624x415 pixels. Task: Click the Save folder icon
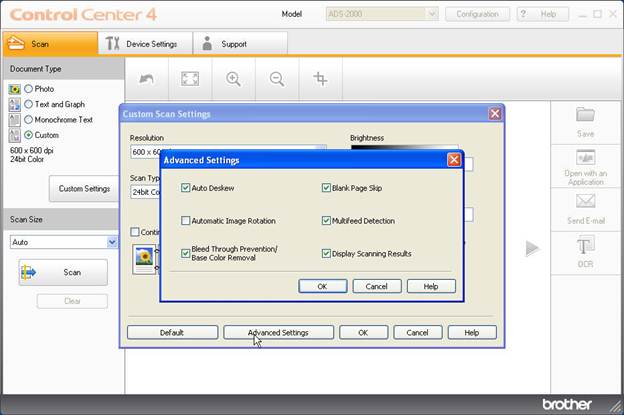[x=585, y=115]
